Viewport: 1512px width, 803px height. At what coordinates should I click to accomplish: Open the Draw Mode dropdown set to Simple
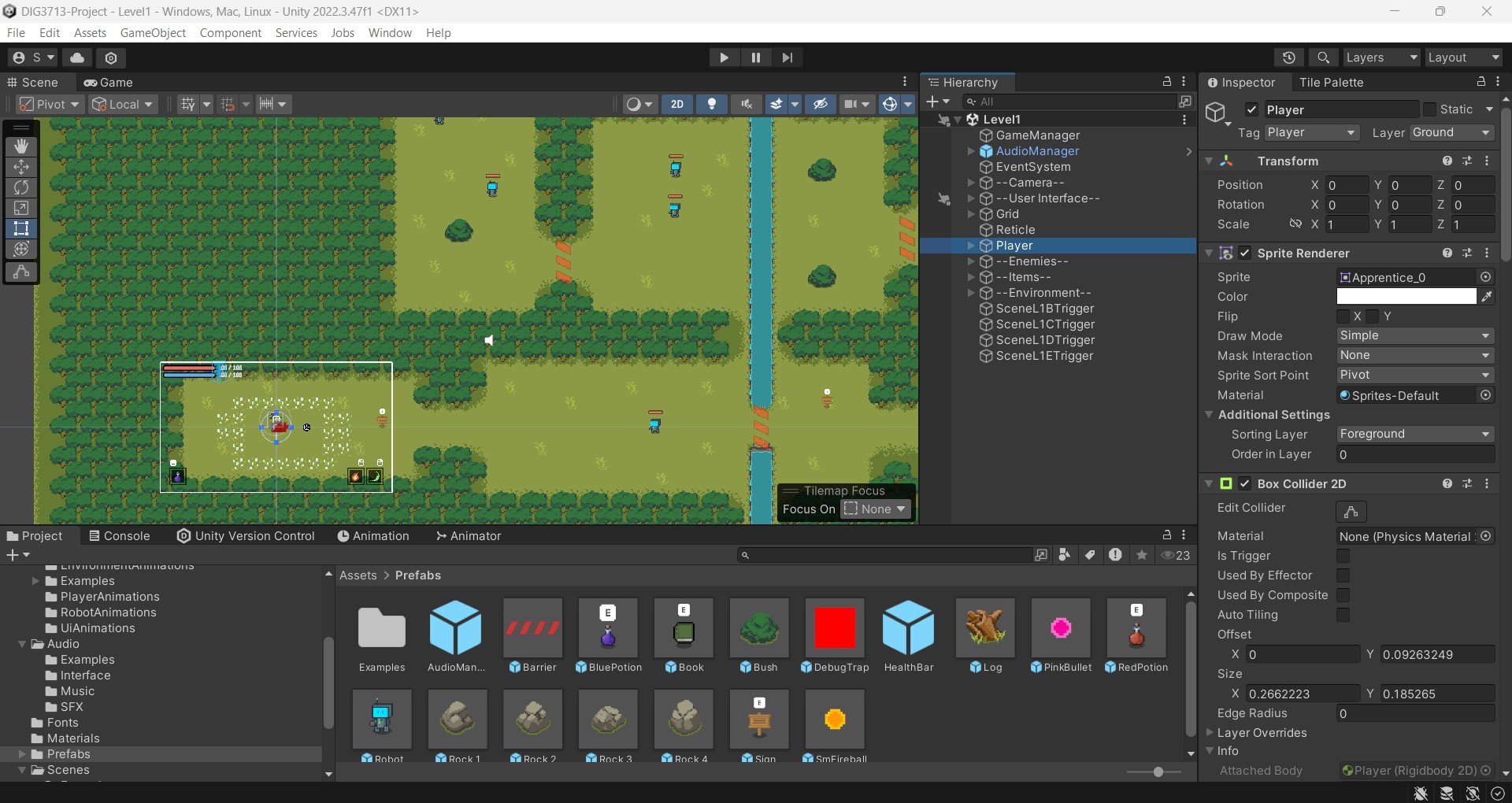tap(1414, 335)
